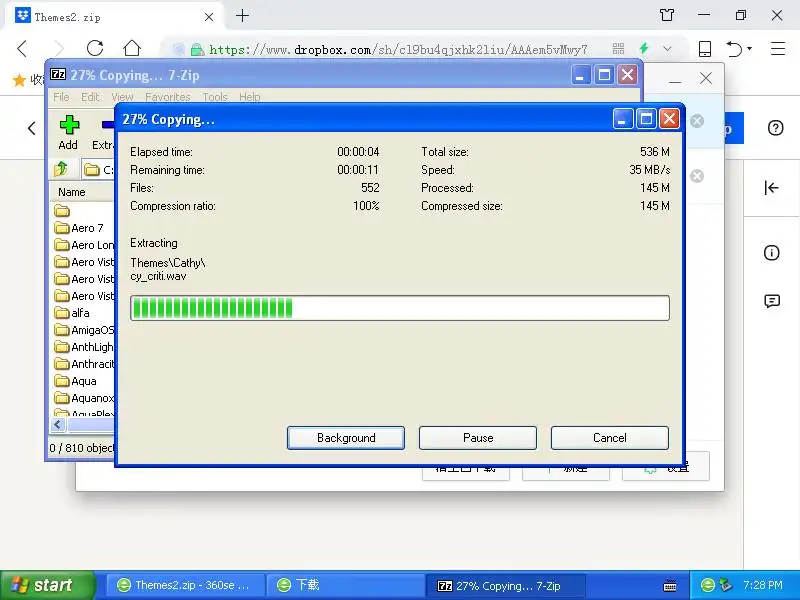800x600 pixels.
Task: Click the safely remove hardware tray icon
Action: (x=725, y=585)
